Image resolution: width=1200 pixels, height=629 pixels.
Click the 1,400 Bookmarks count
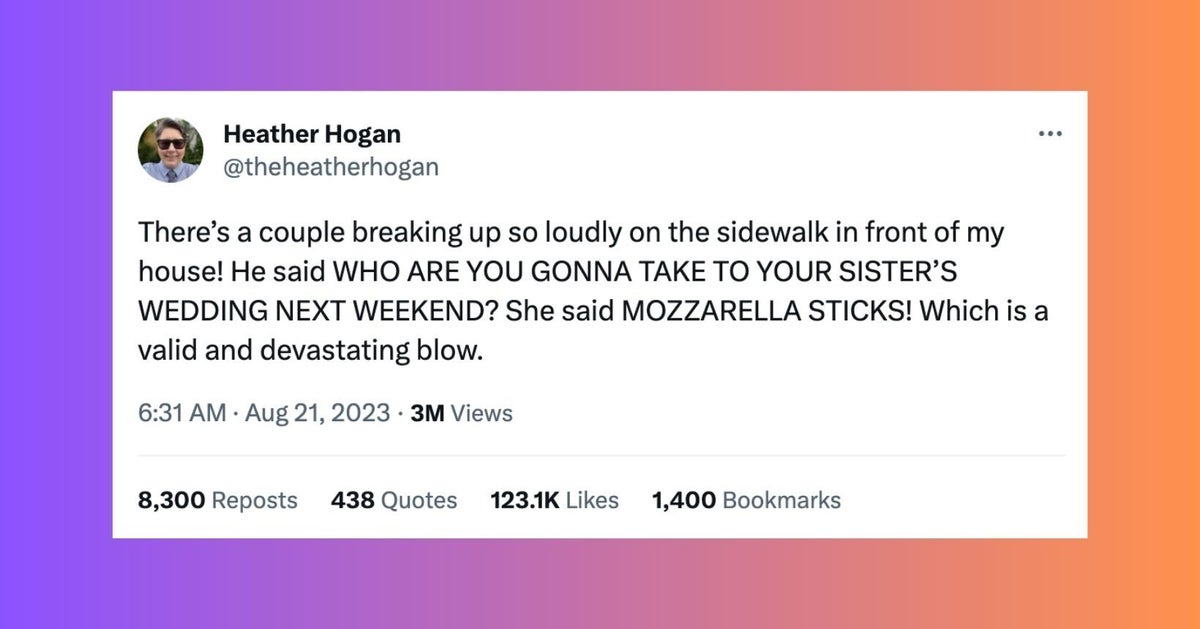click(745, 500)
